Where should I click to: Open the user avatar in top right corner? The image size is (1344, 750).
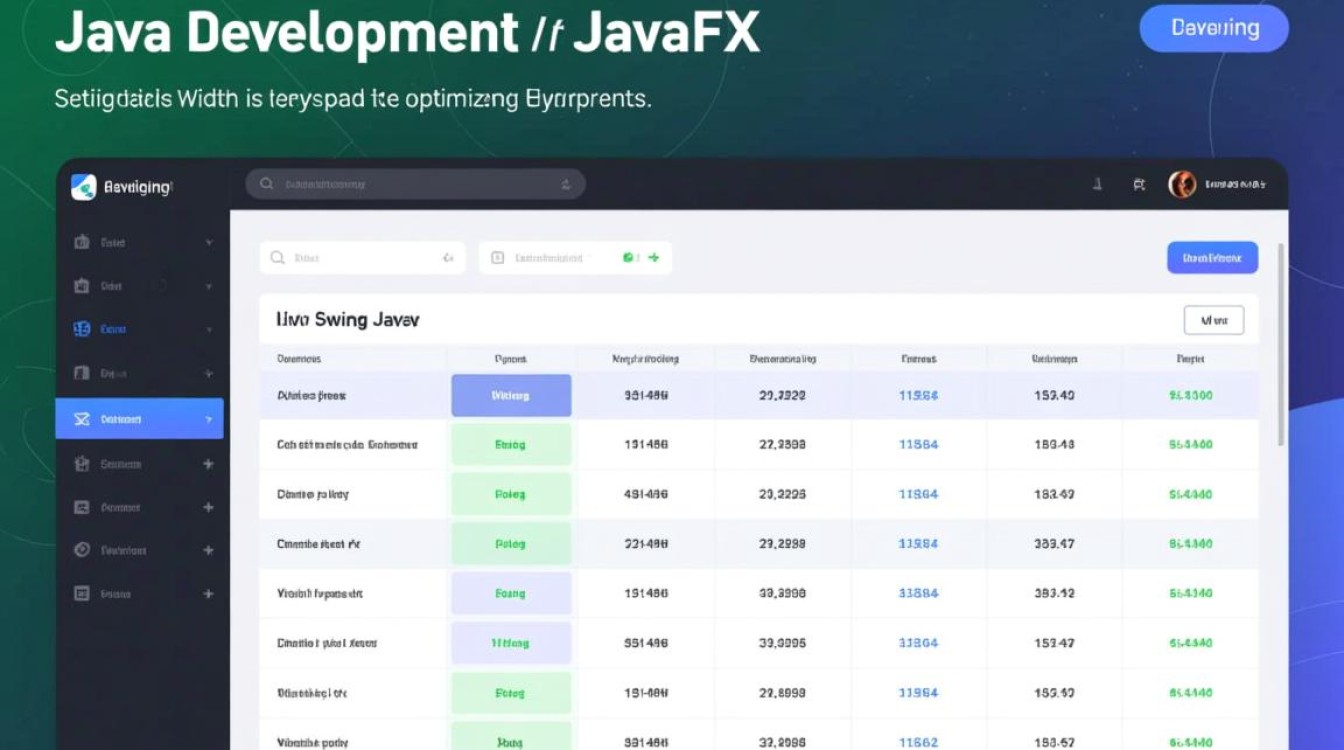(x=1183, y=185)
